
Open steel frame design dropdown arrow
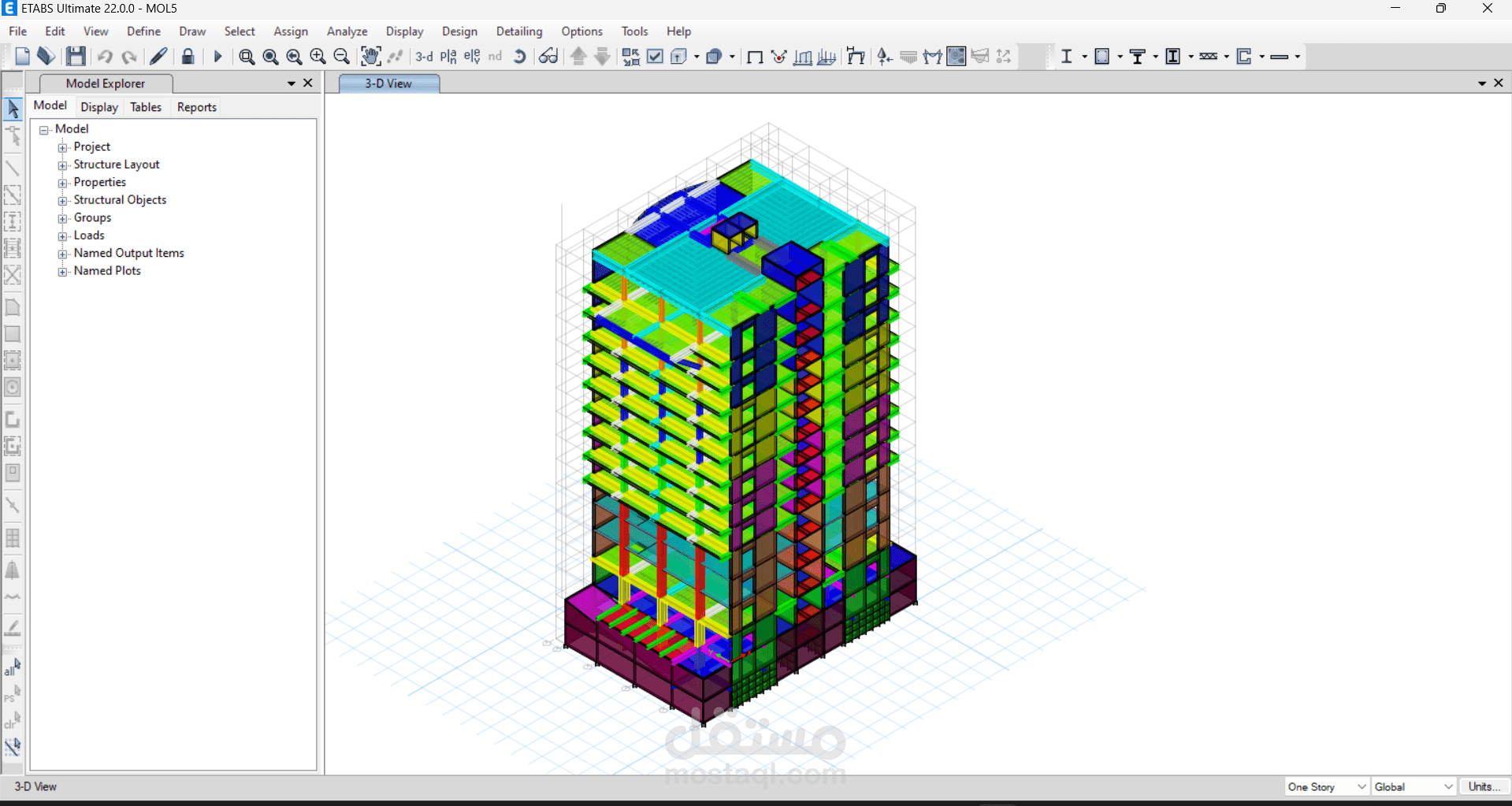1084,57
